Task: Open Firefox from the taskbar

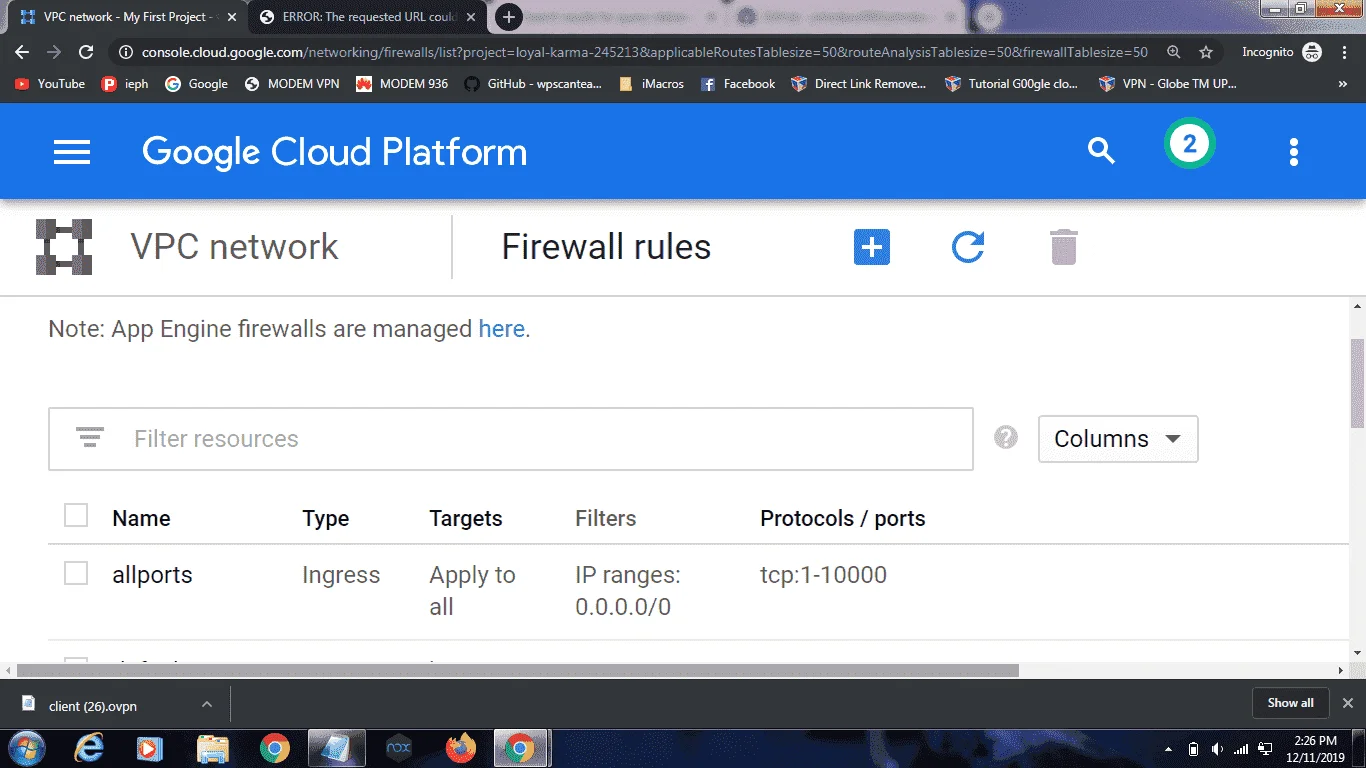Action: click(x=460, y=748)
